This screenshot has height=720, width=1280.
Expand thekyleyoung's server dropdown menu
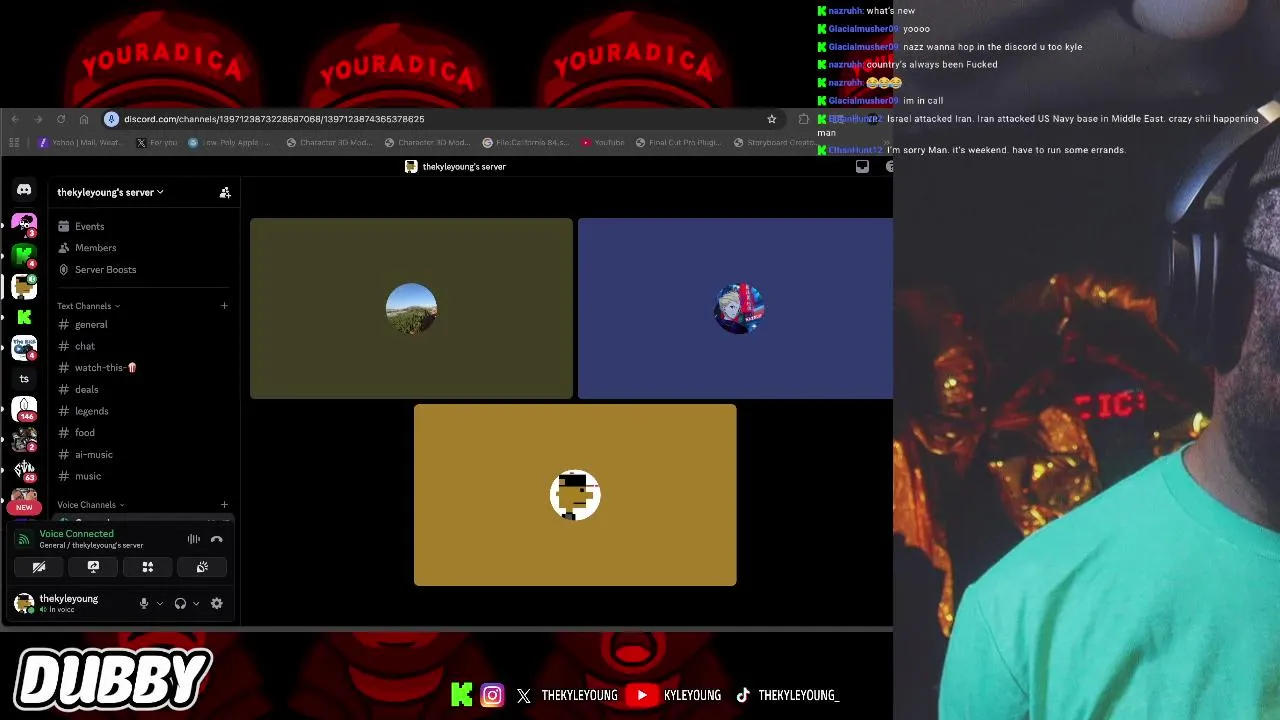click(x=110, y=192)
